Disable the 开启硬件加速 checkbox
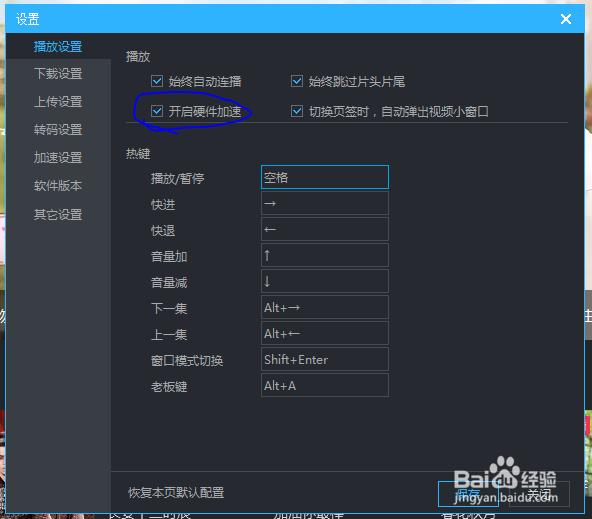Image resolution: width=592 pixels, height=519 pixels. click(157, 111)
